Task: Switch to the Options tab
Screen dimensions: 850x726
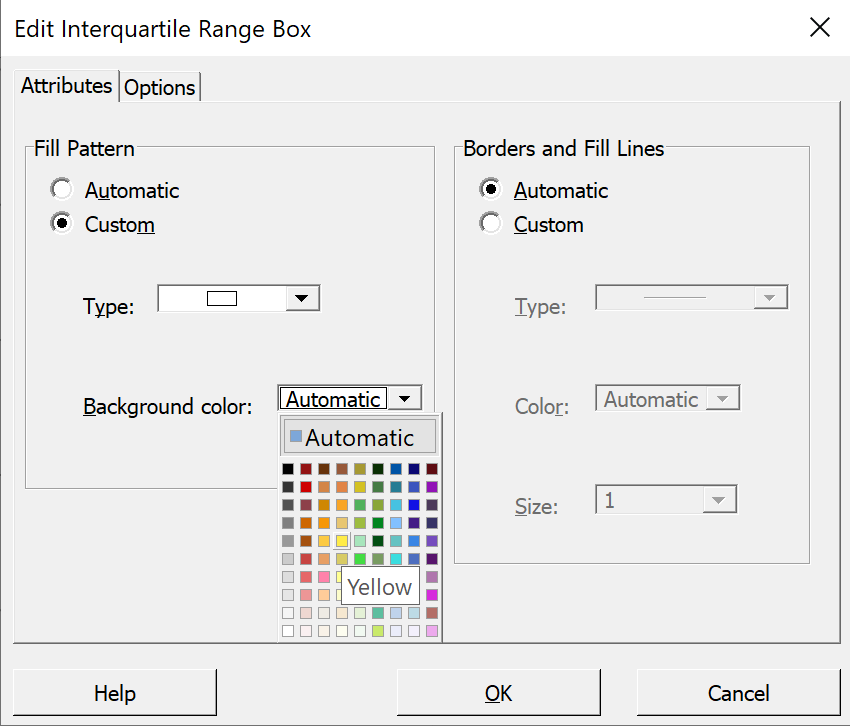Action: click(159, 87)
